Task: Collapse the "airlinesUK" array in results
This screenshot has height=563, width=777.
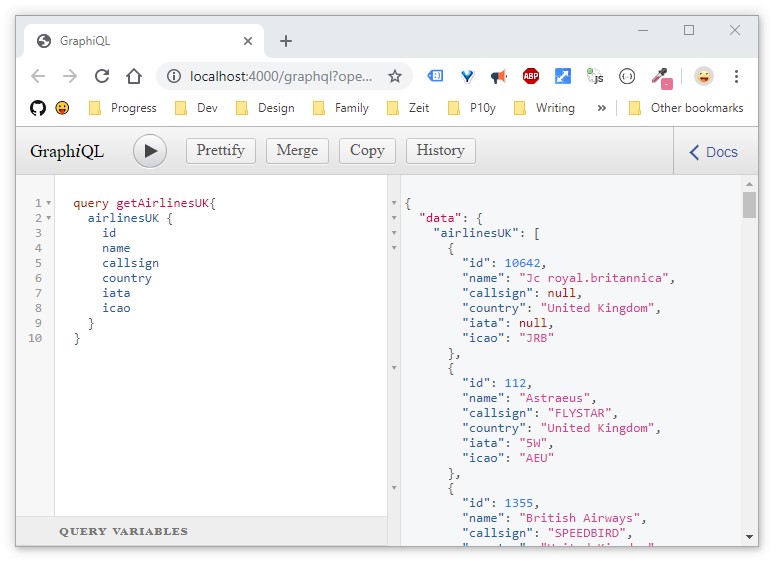Action: coord(394,232)
